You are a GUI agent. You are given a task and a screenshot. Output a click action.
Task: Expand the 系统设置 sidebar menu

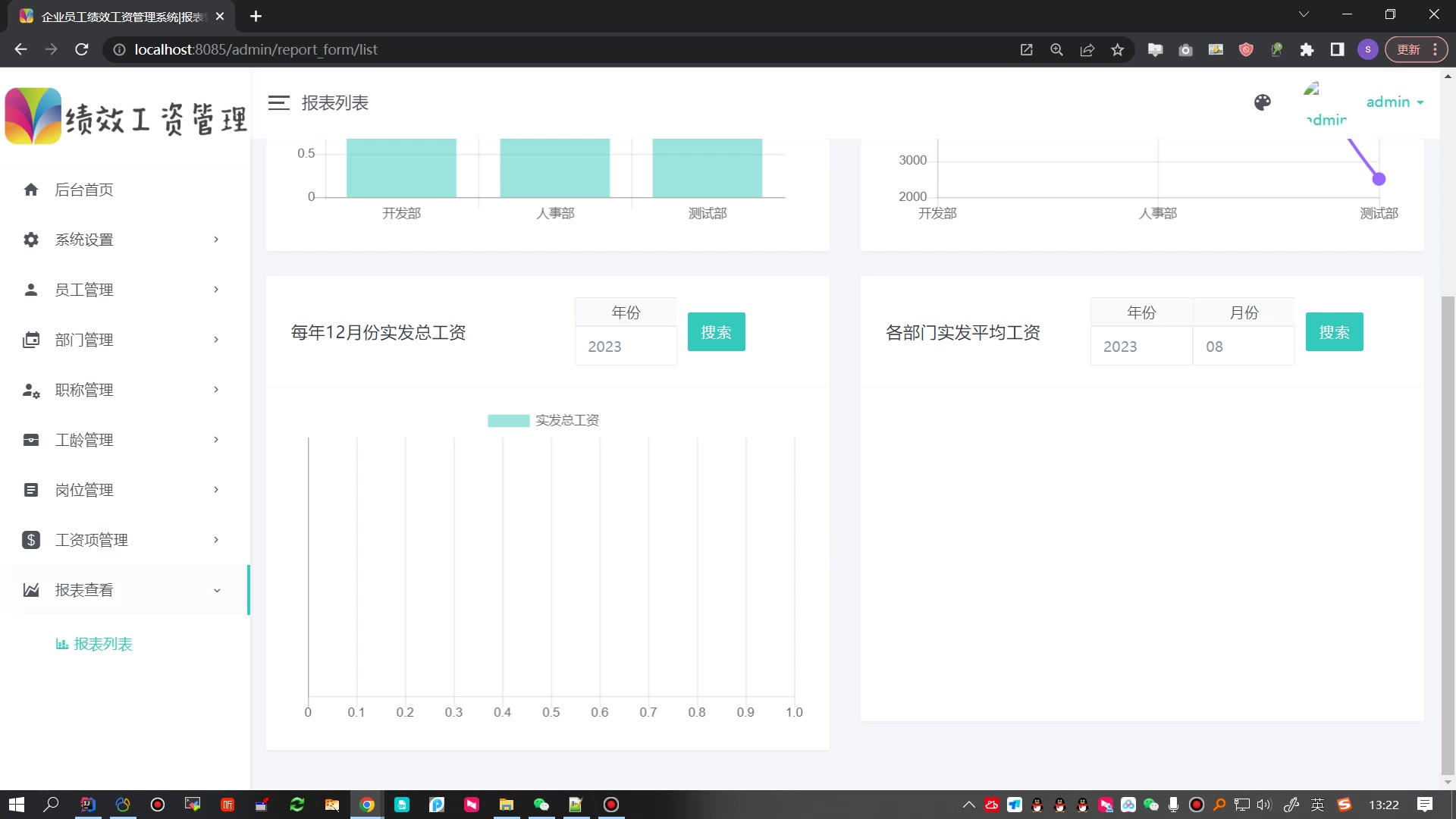coord(120,240)
